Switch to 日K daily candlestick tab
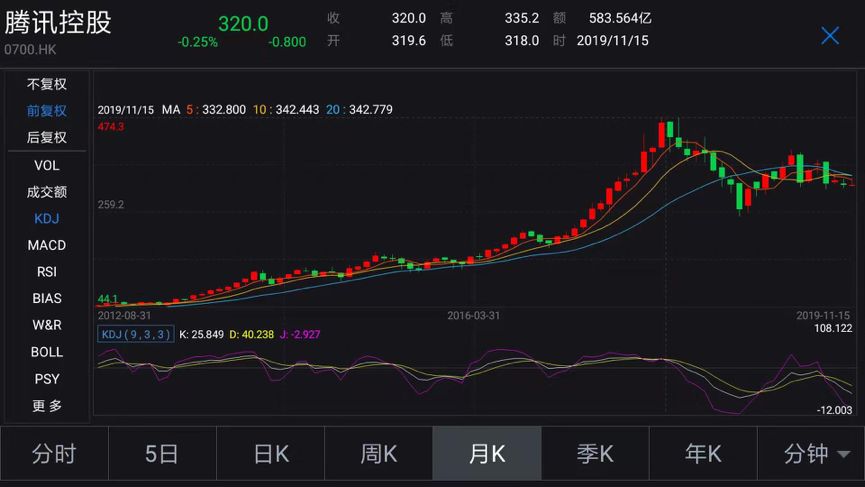 coord(270,454)
